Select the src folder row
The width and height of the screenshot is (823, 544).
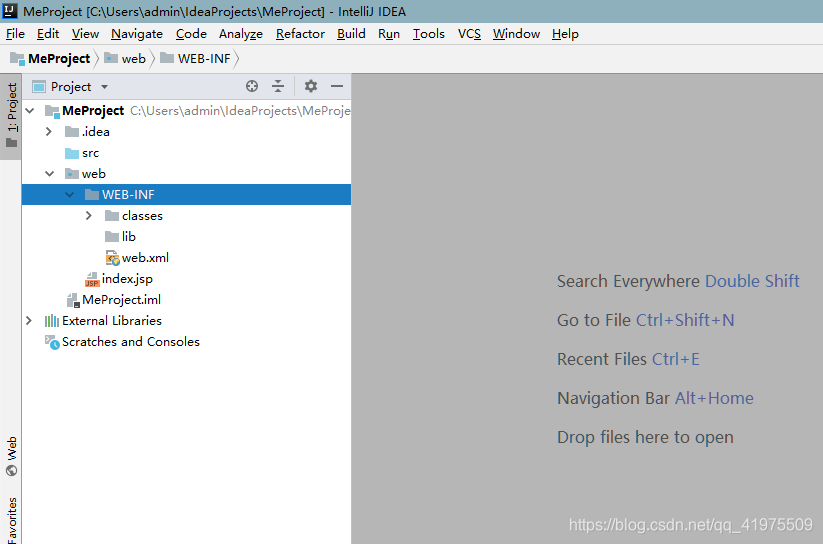tap(186, 153)
